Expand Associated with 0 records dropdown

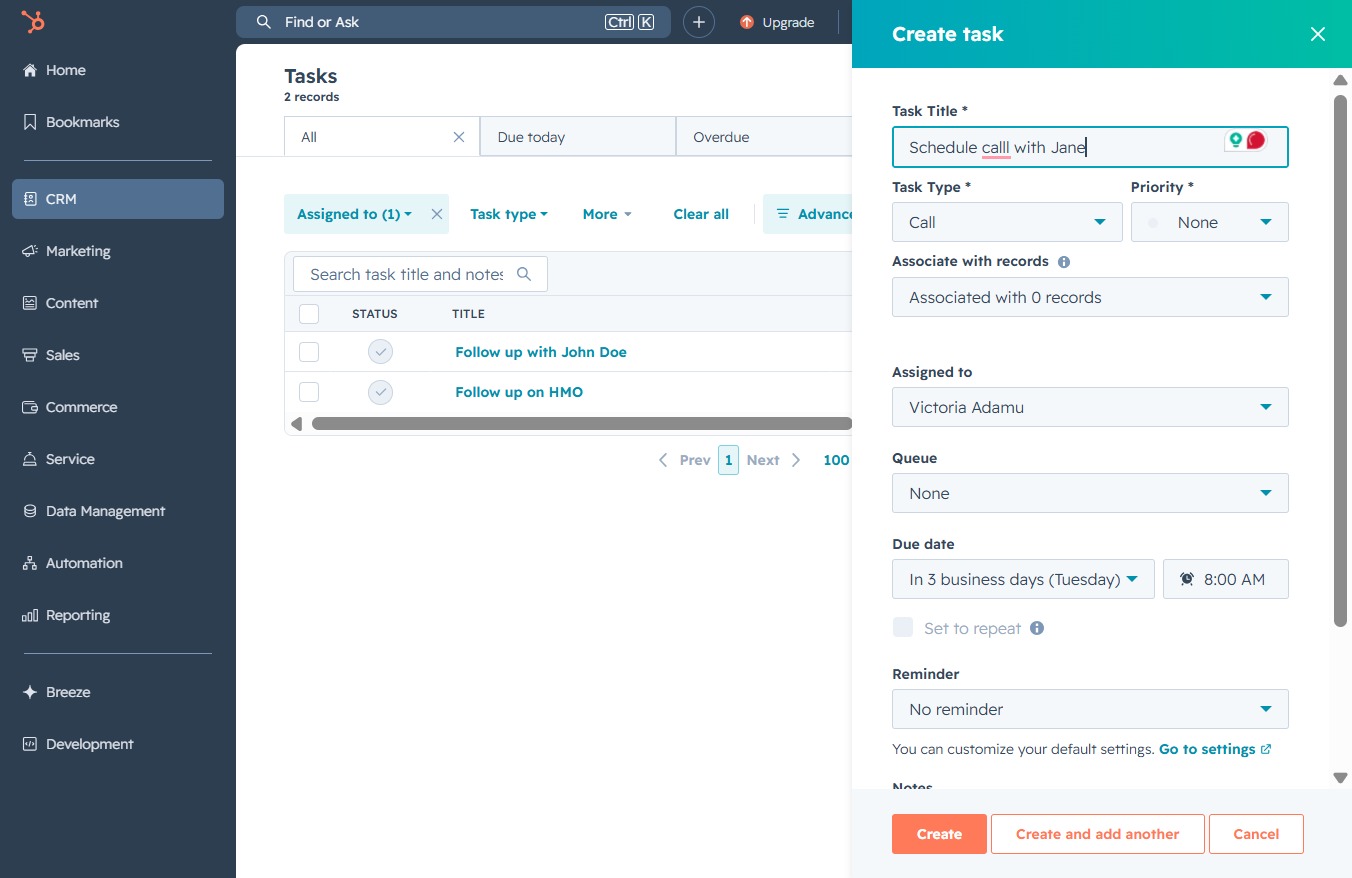point(1090,297)
